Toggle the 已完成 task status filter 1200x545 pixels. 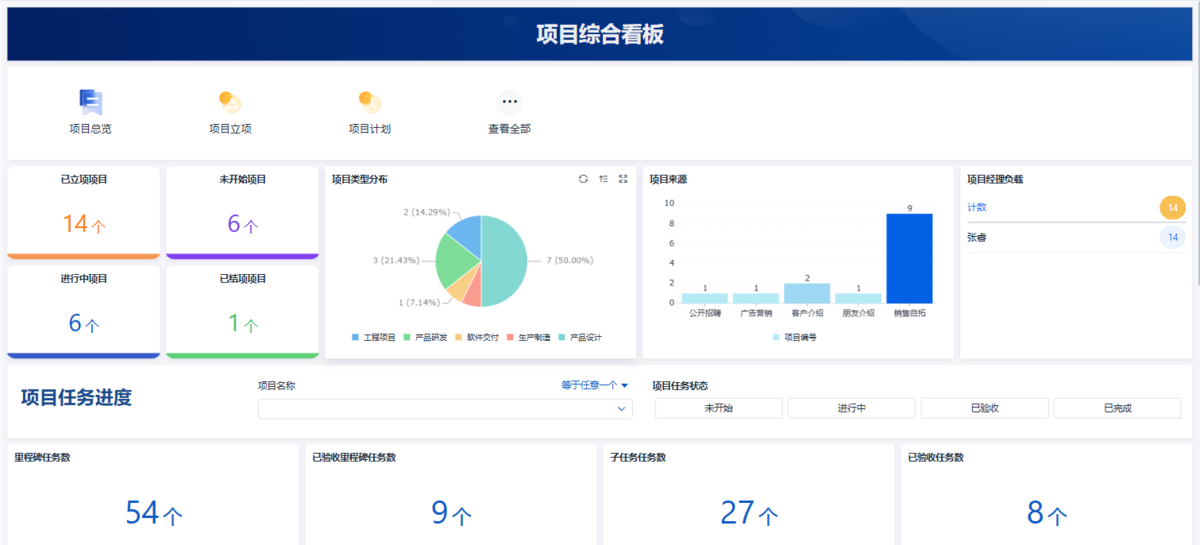1117,408
